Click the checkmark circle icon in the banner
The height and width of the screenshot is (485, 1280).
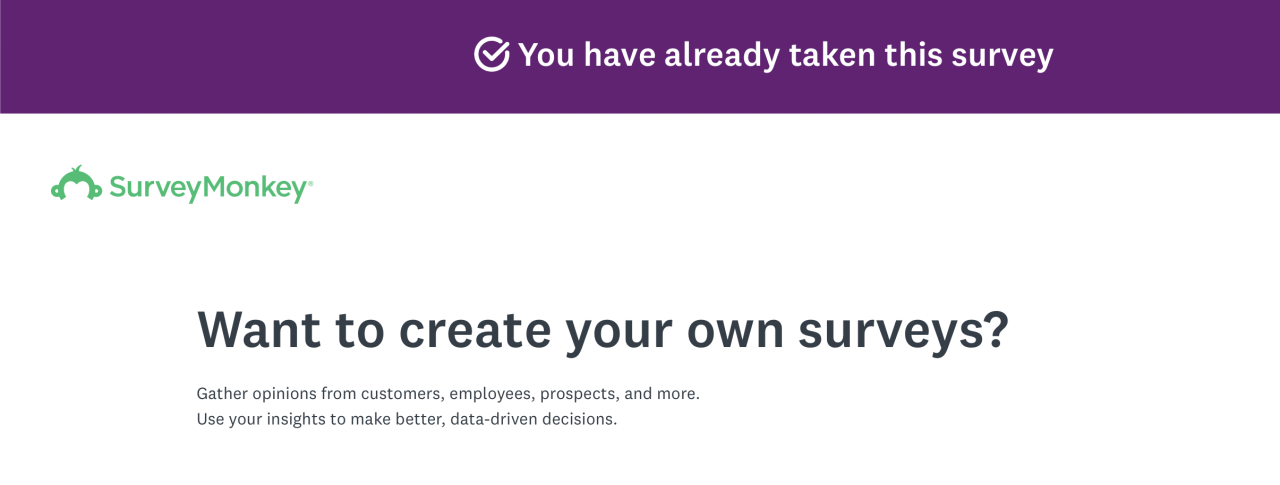tap(491, 55)
